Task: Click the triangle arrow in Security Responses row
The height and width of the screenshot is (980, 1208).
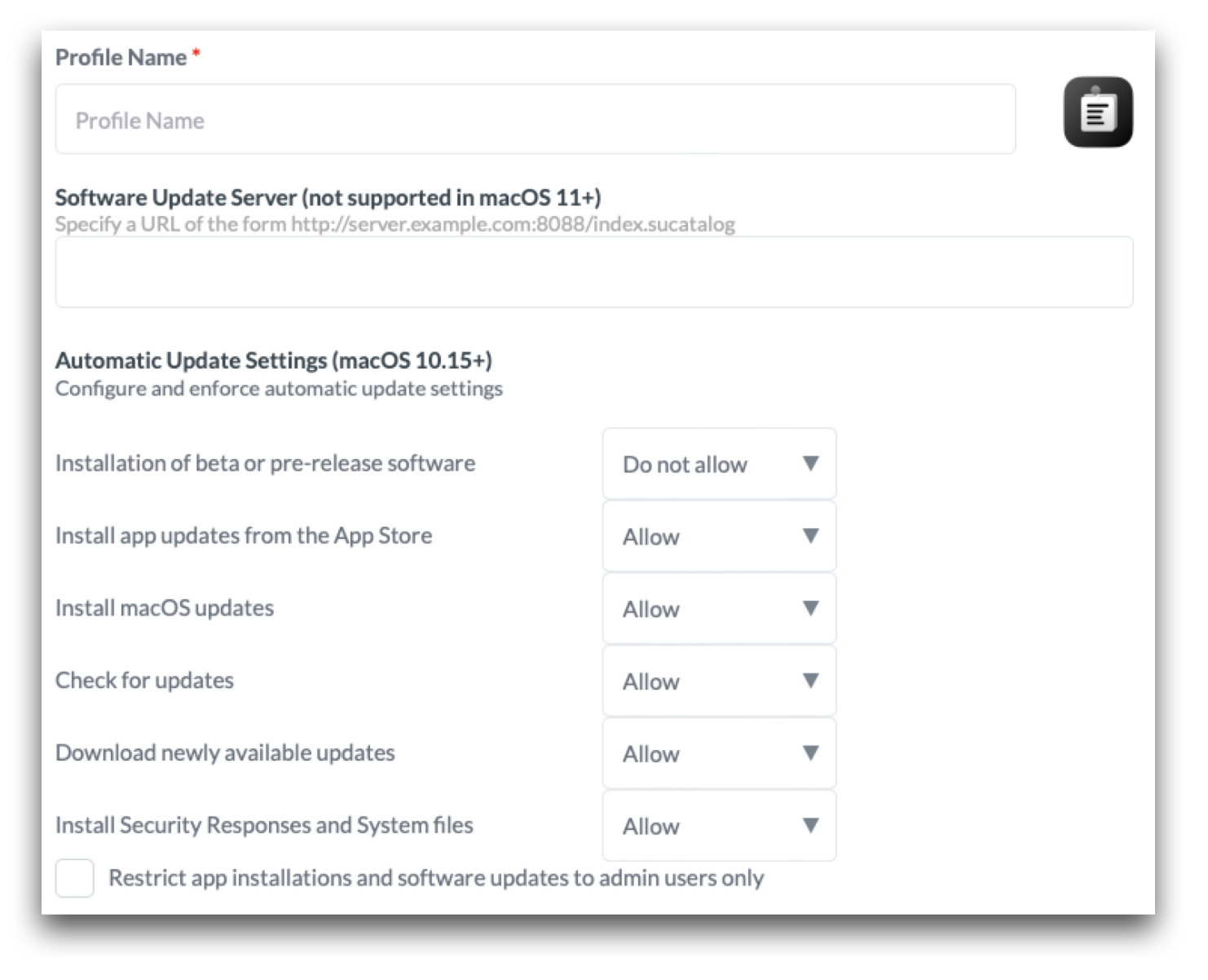Action: coord(810,825)
